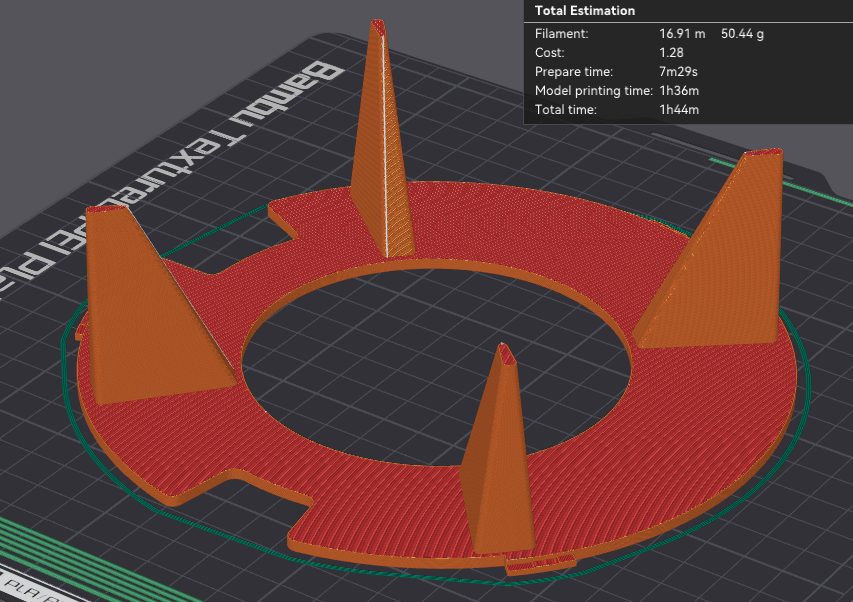
Task: Pick the front spike of the model
Action: click(x=495, y=460)
